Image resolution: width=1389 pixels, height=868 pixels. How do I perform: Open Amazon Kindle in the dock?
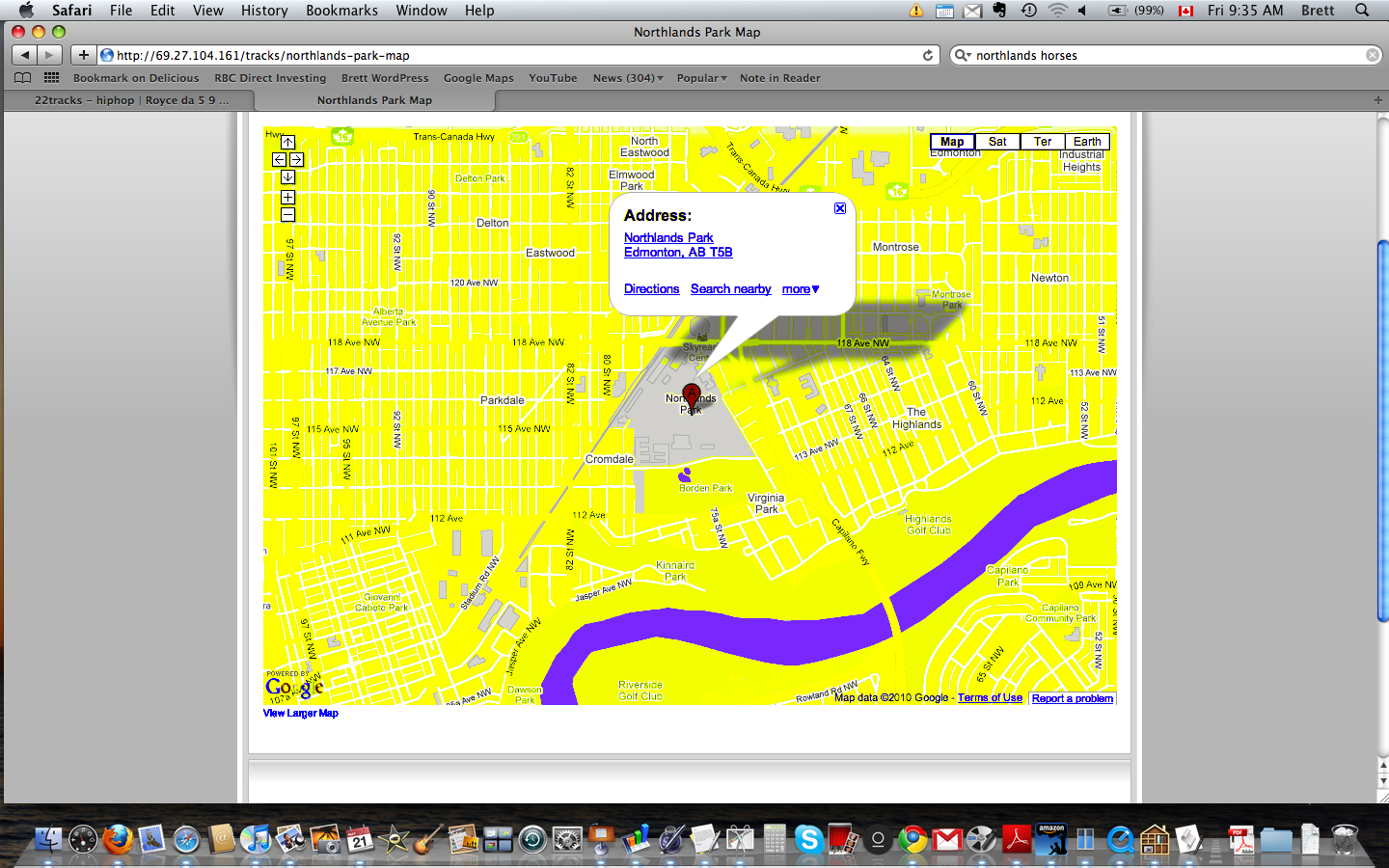[1051, 839]
